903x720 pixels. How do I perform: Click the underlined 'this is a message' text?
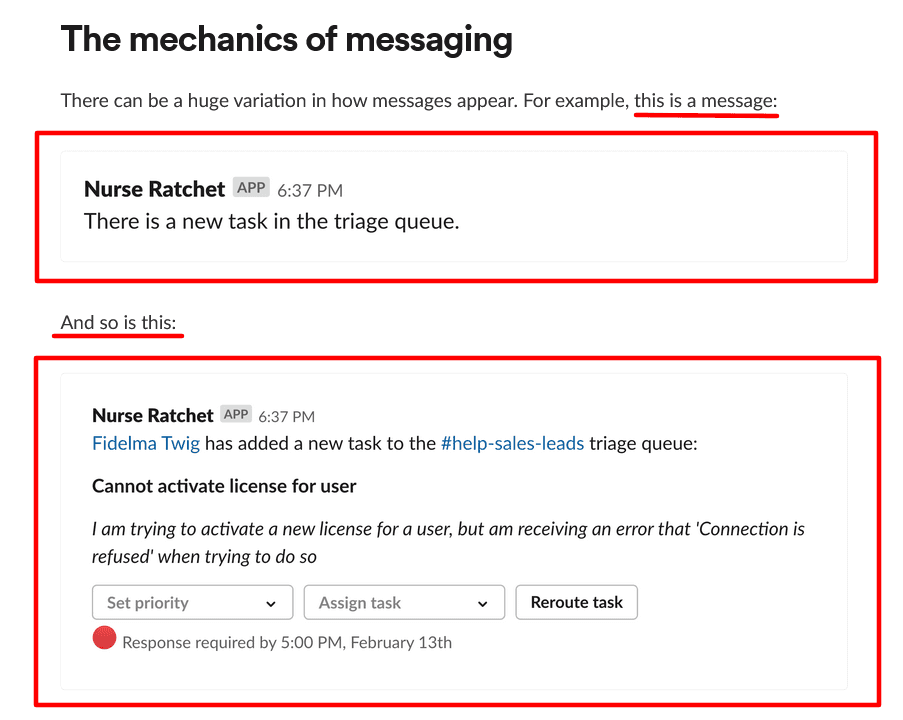705,100
